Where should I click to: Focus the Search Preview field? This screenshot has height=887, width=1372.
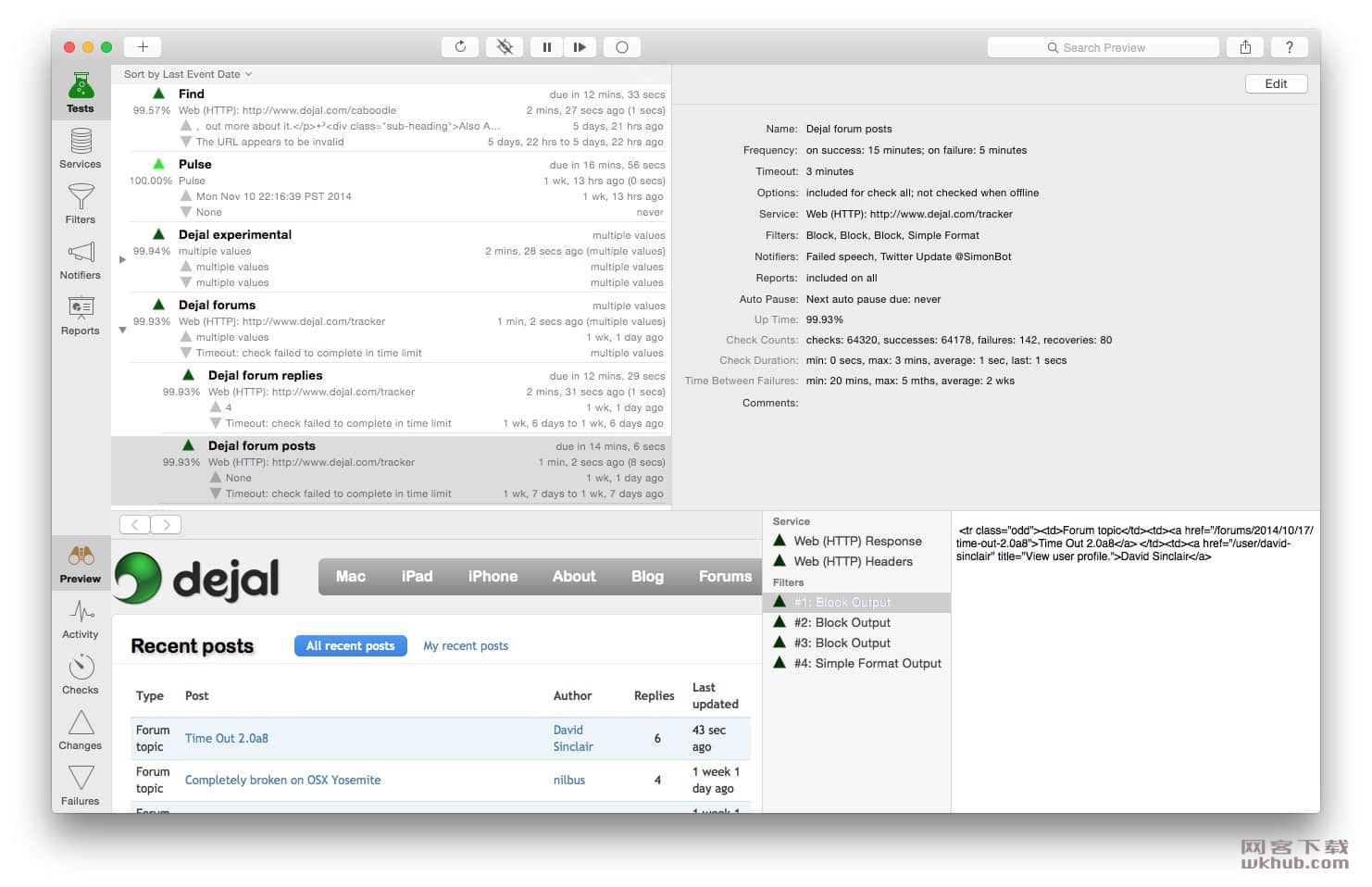click(x=1103, y=47)
